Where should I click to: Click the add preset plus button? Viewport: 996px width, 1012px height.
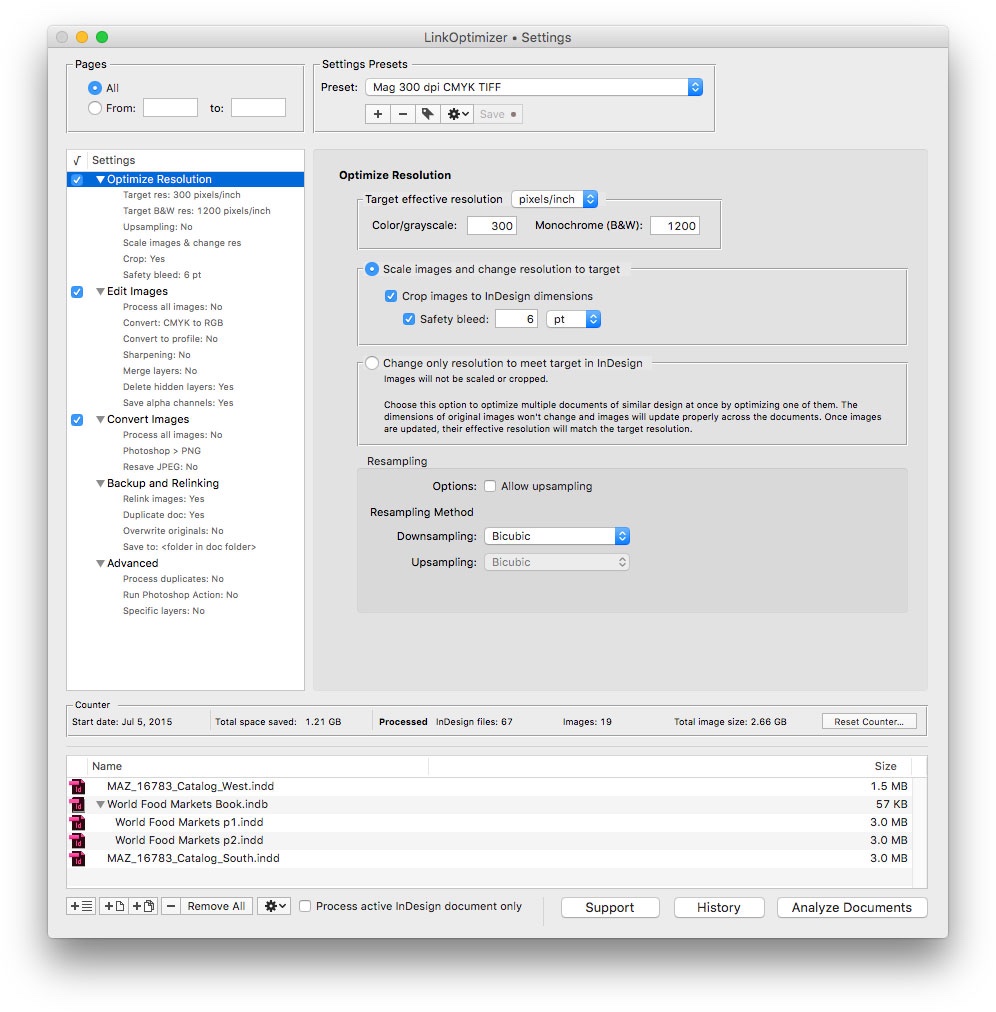(x=378, y=114)
